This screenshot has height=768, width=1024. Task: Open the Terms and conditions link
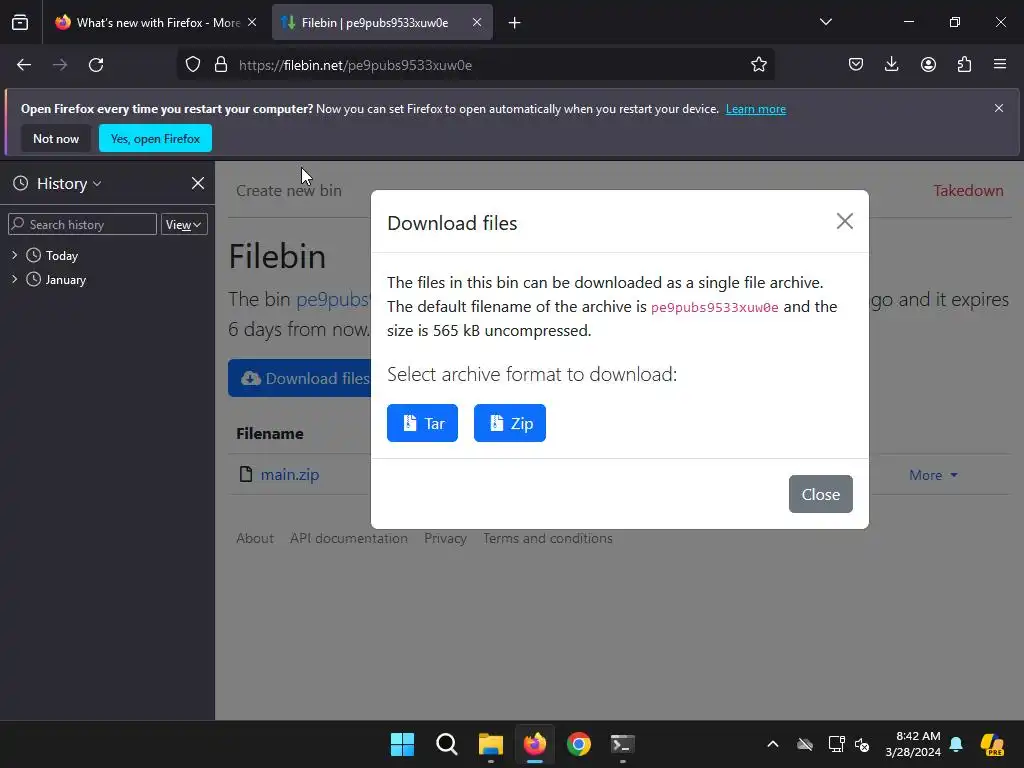(x=548, y=539)
